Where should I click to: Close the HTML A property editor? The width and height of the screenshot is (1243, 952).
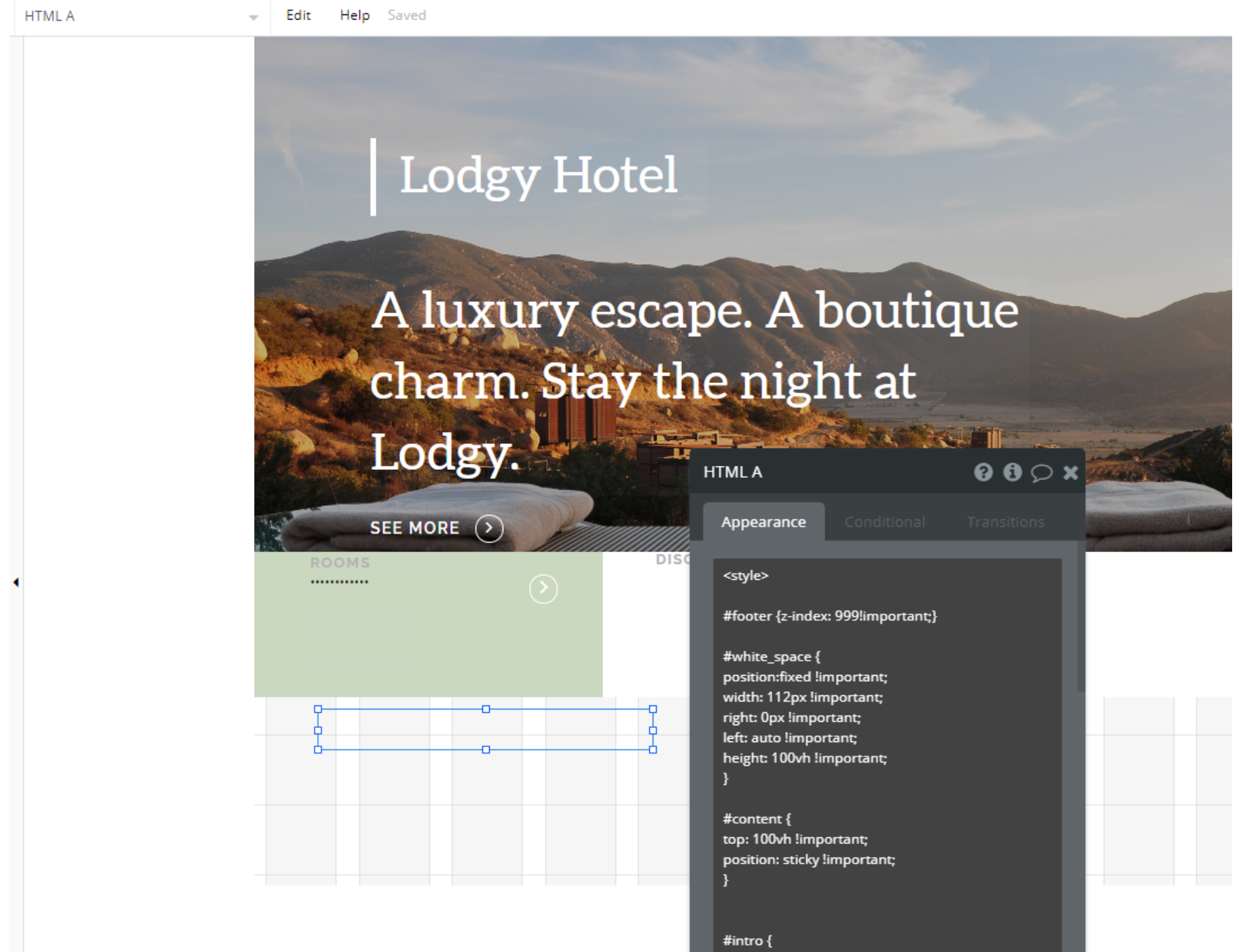click(1070, 473)
